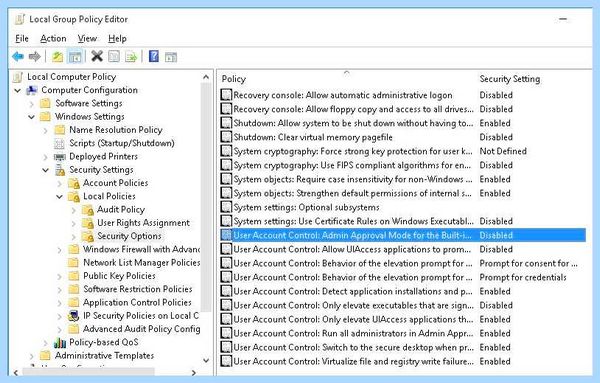The height and width of the screenshot is (383, 600).
Task: Expand the Account Policies node
Action: pyautogui.click(x=60, y=184)
